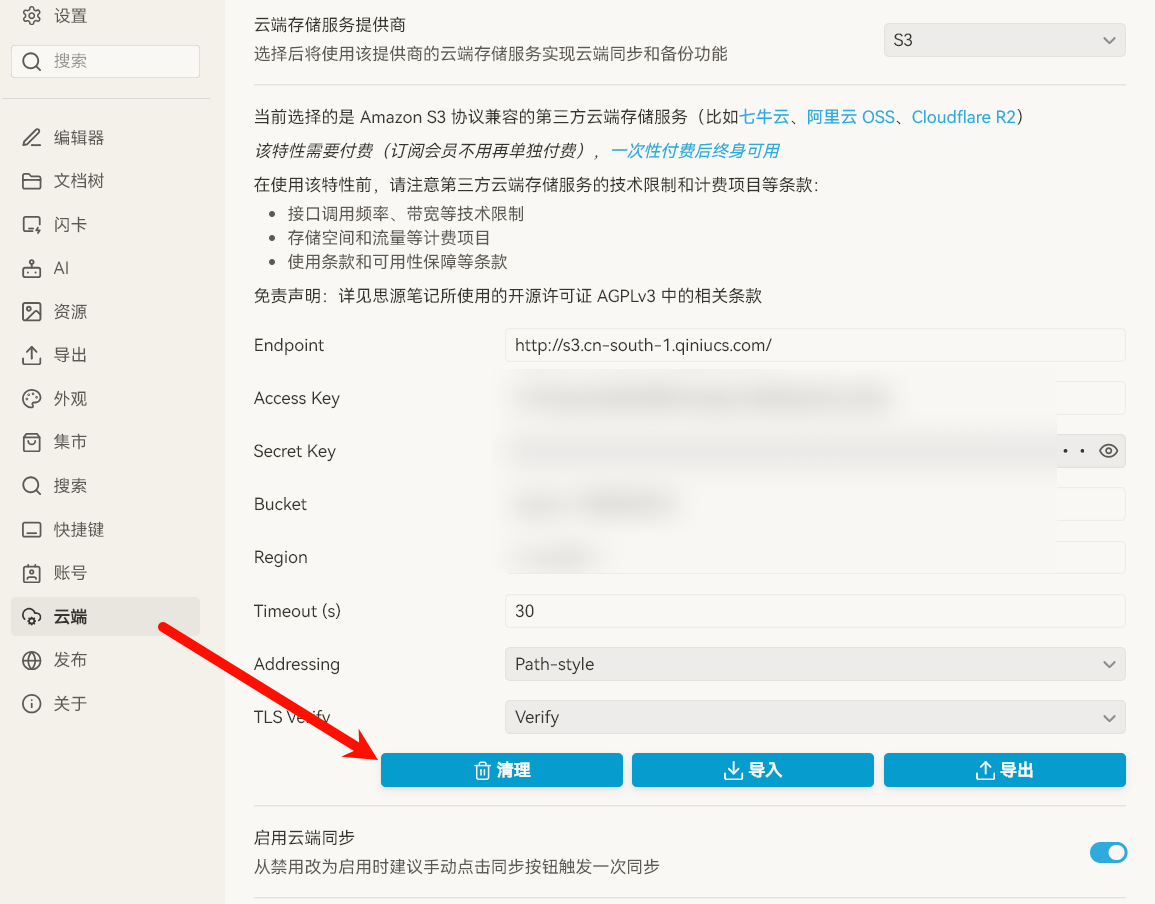1155x904 pixels.
Task: Open the 阿里云 OSS link
Action: (x=851, y=117)
